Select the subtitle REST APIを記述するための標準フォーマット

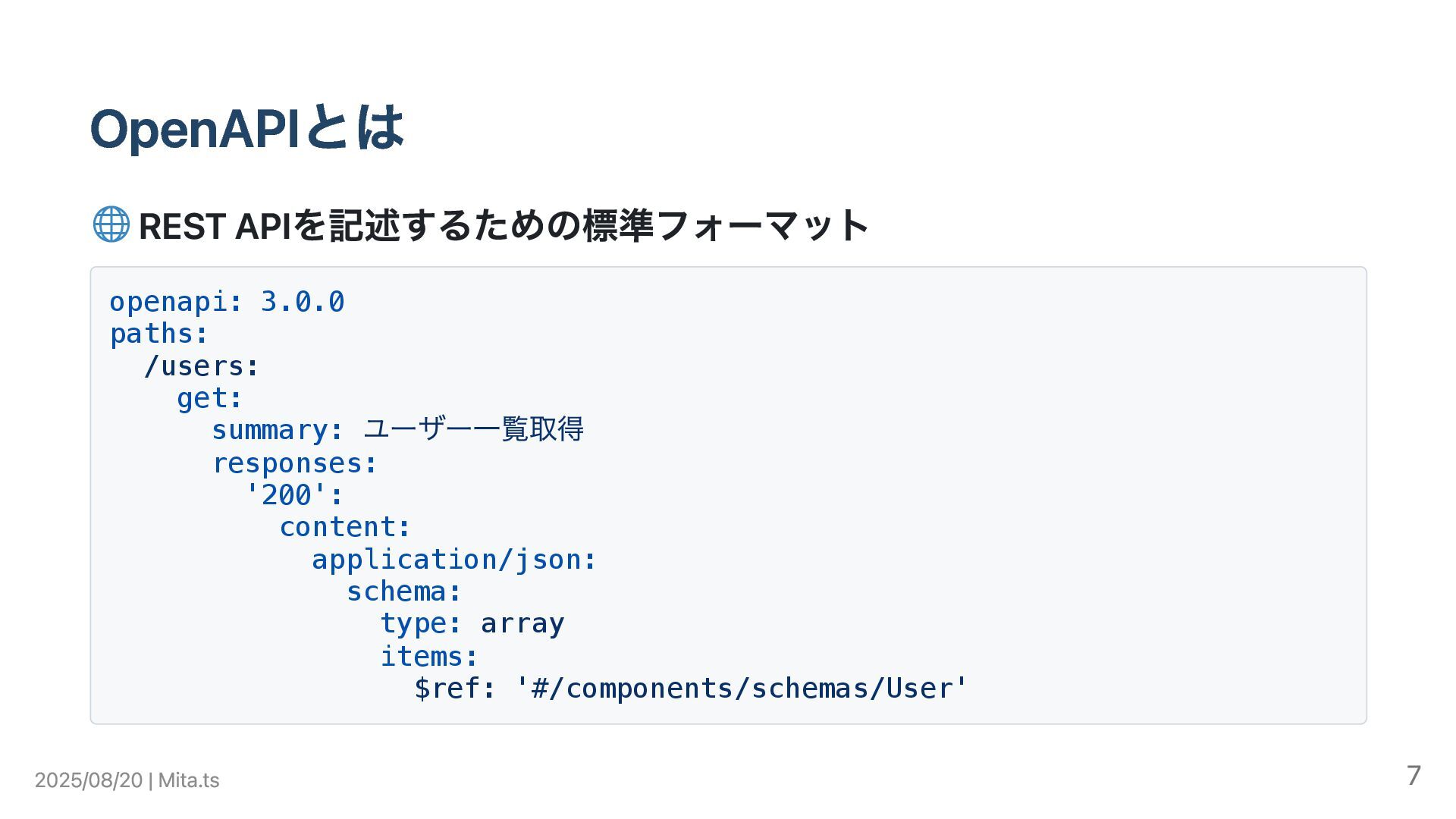pos(504,226)
